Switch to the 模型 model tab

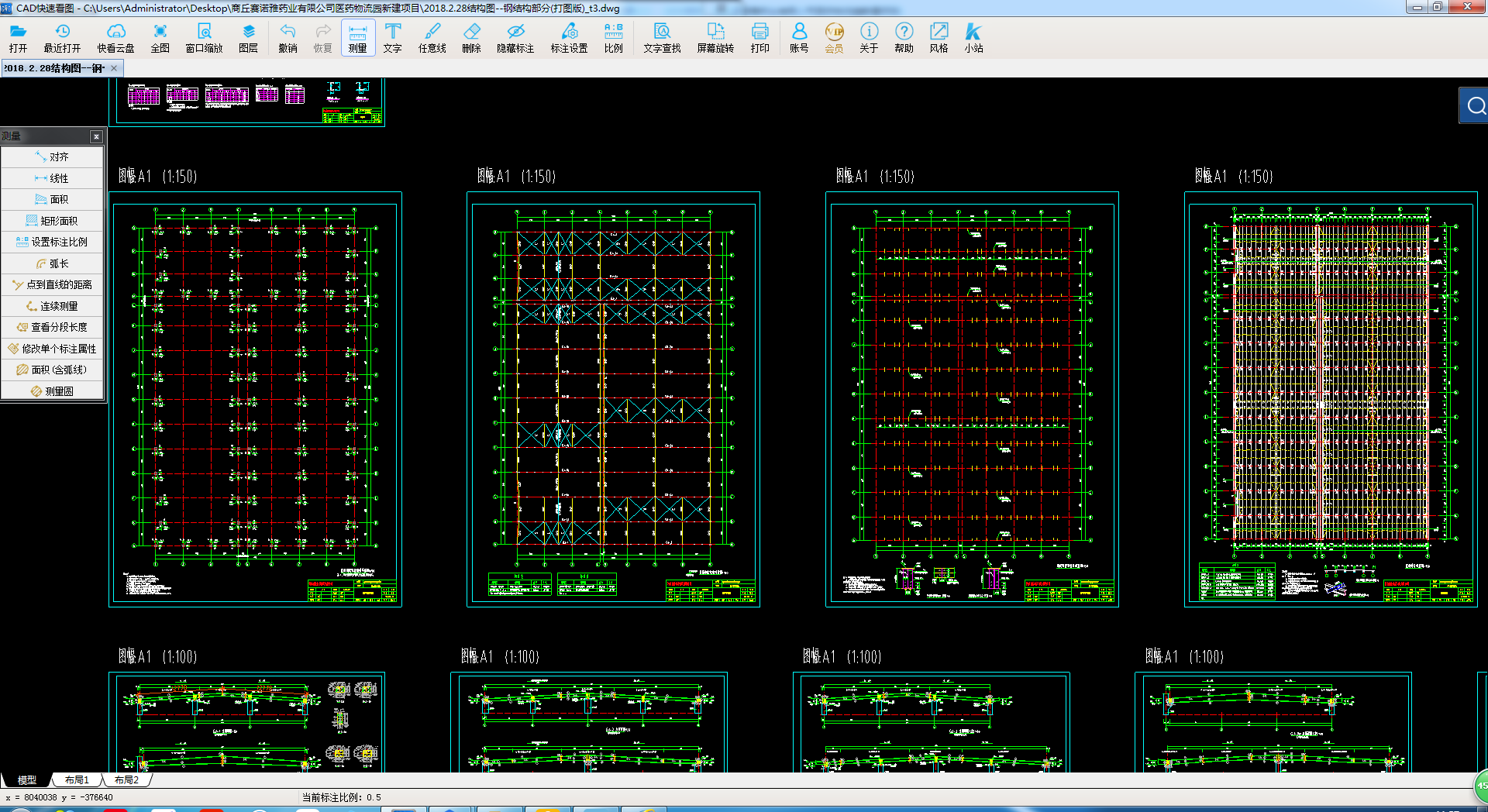tap(26, 780)
